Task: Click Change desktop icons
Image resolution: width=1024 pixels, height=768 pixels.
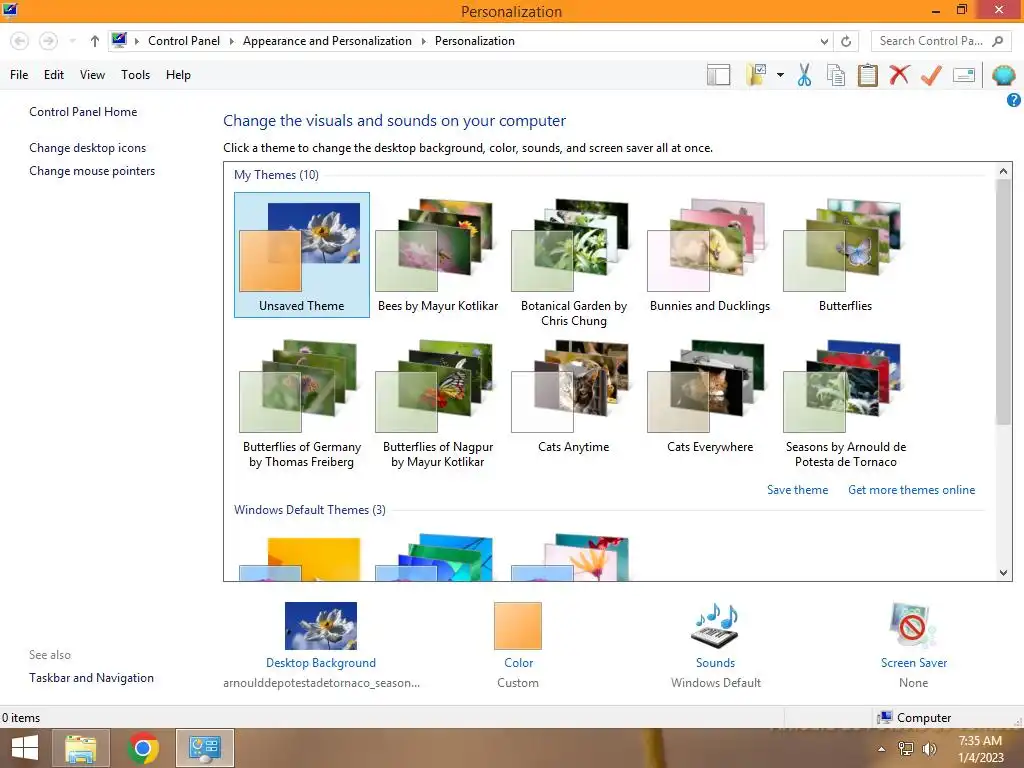Action: (x=88, y=148)
